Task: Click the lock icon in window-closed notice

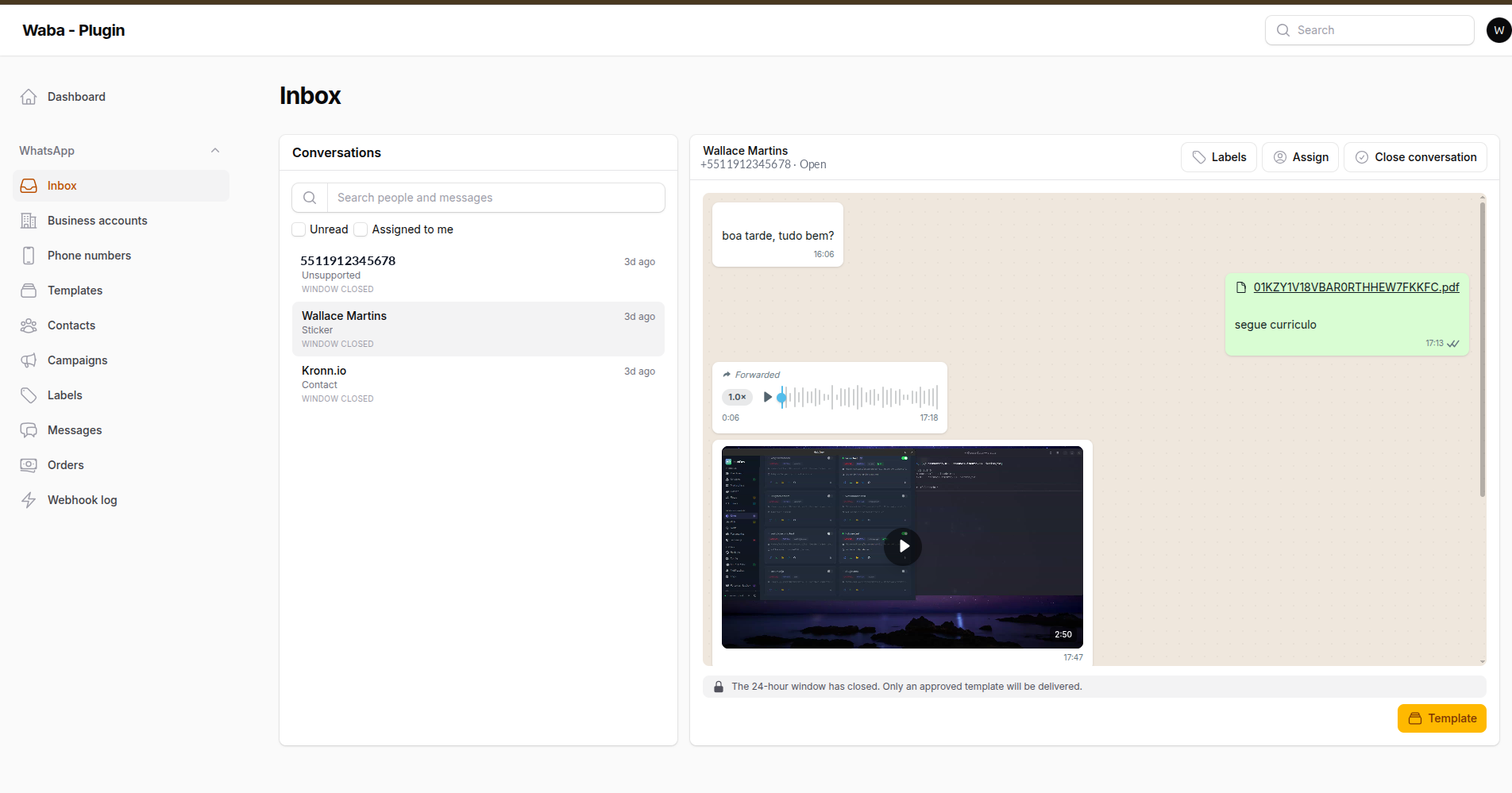Action: pos(719,687)
